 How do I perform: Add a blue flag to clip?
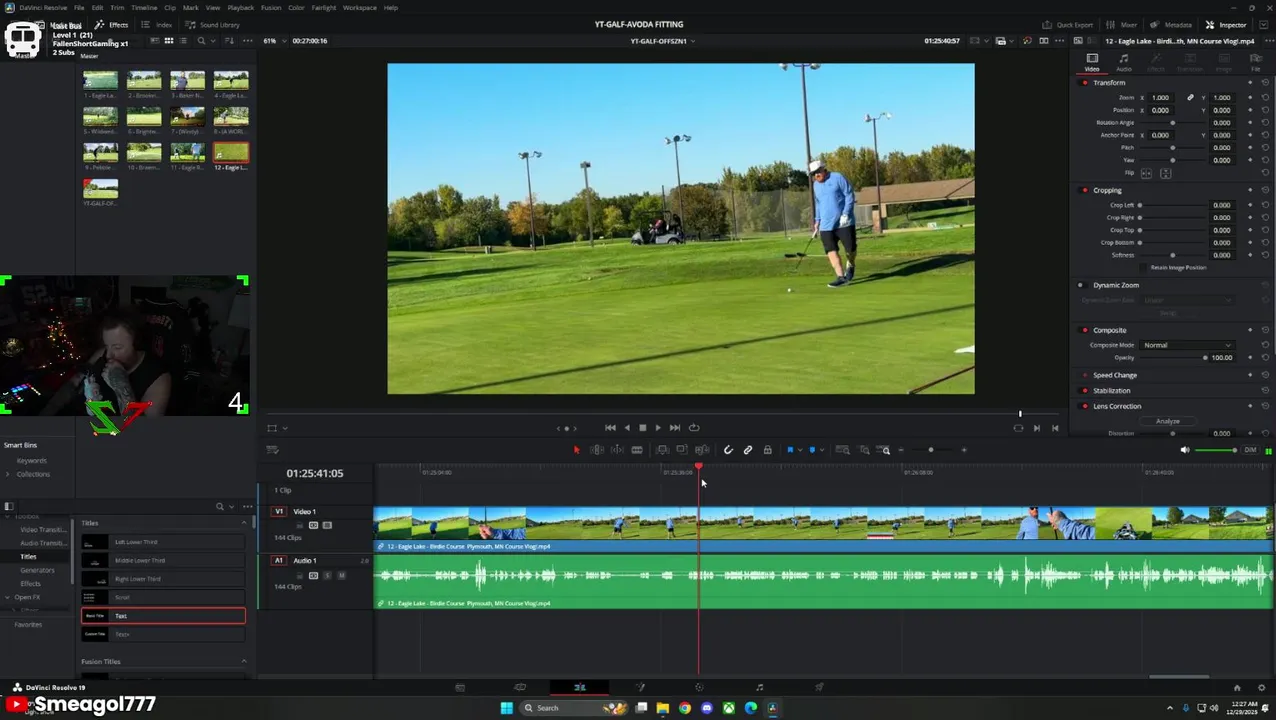(x=790, y=450)
